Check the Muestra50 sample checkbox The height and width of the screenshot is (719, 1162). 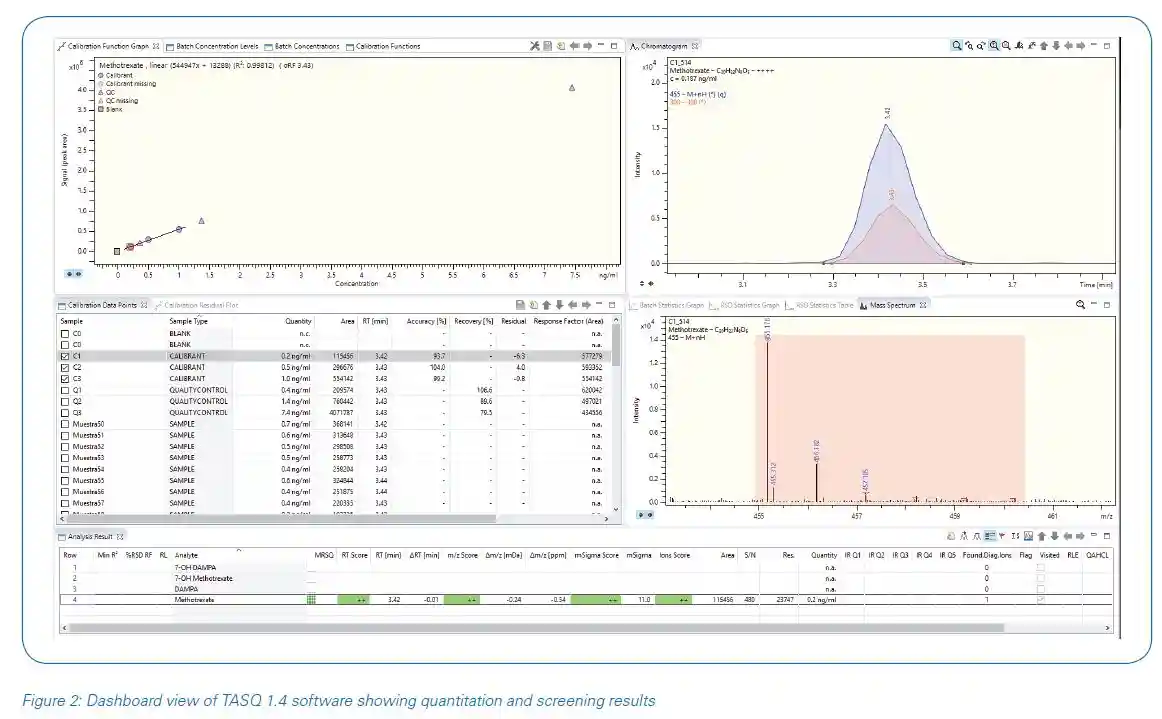pyautogui.click(x=66, y=424)
